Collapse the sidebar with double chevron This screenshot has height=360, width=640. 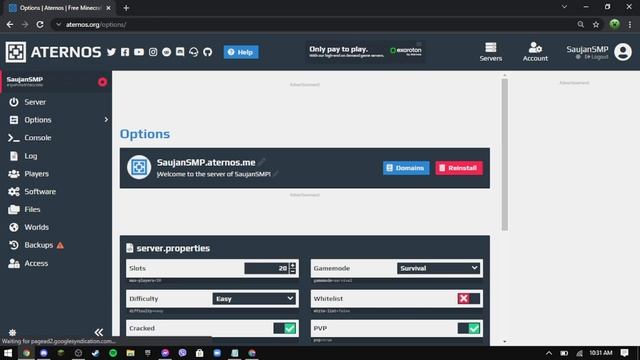click(99, 332)
